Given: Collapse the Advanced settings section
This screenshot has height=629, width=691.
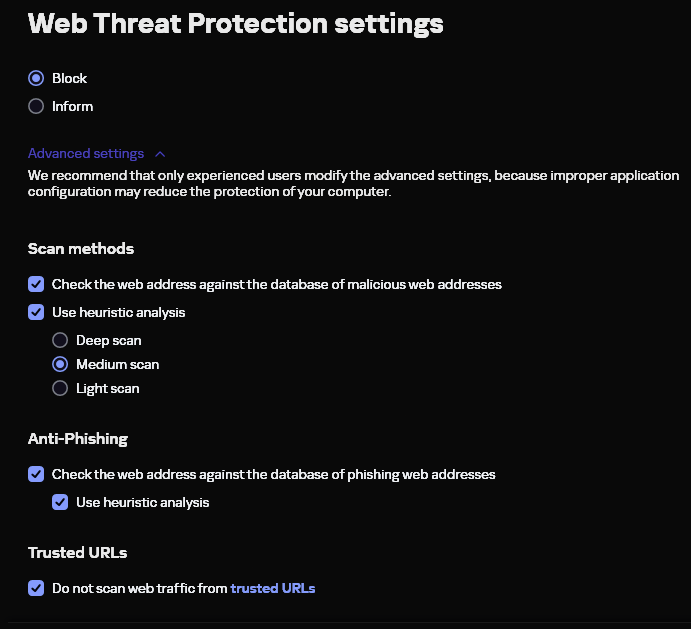Looking at the screenshot, I should tap(86, 154).
